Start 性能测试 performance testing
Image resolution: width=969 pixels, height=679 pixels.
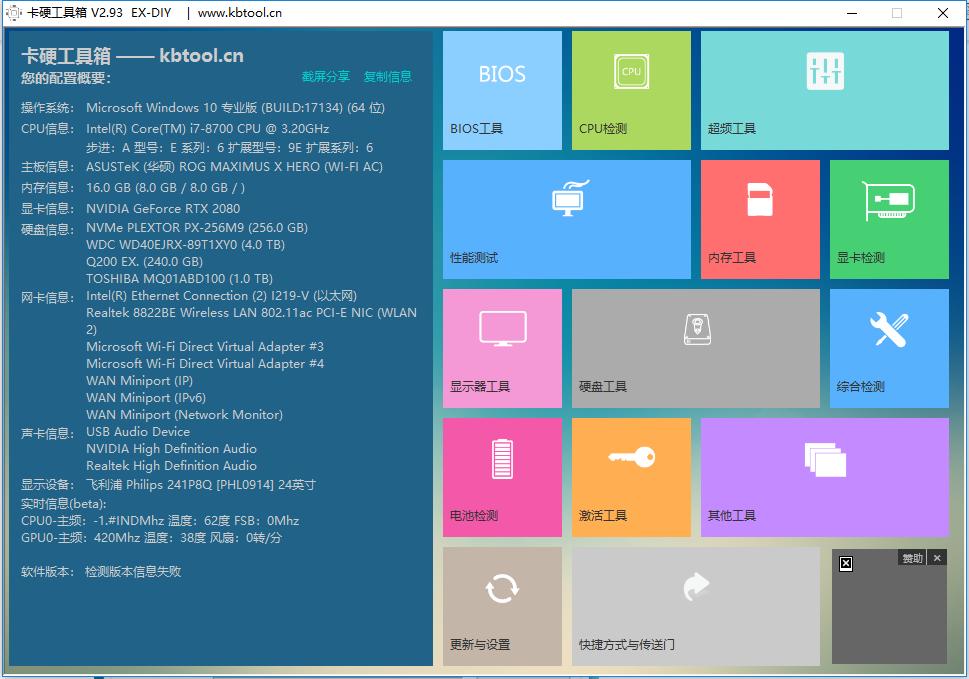(x=565, y=219)
